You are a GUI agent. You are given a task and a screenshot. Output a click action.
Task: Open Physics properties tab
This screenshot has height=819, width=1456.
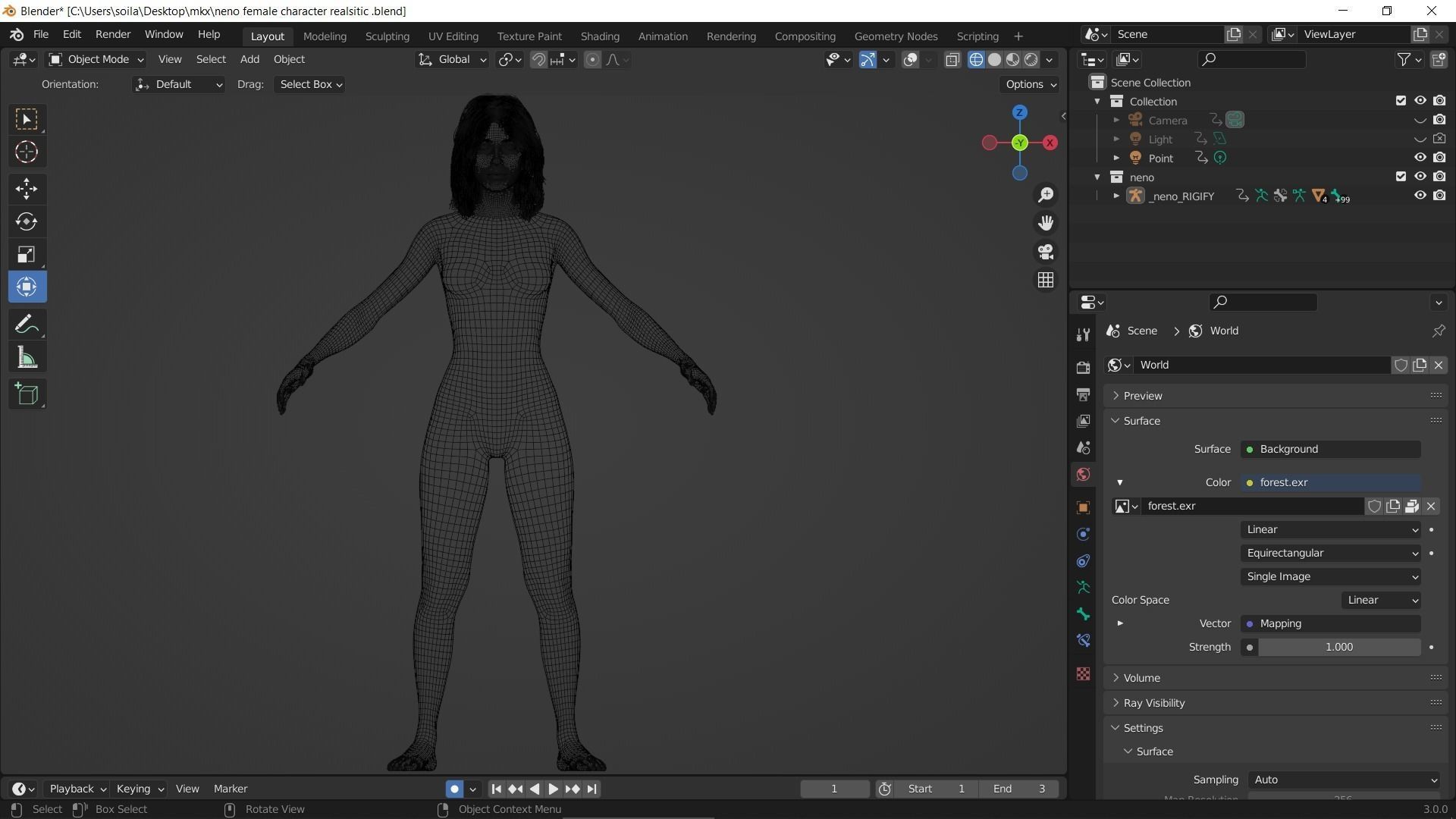[x=1083, y=534]
